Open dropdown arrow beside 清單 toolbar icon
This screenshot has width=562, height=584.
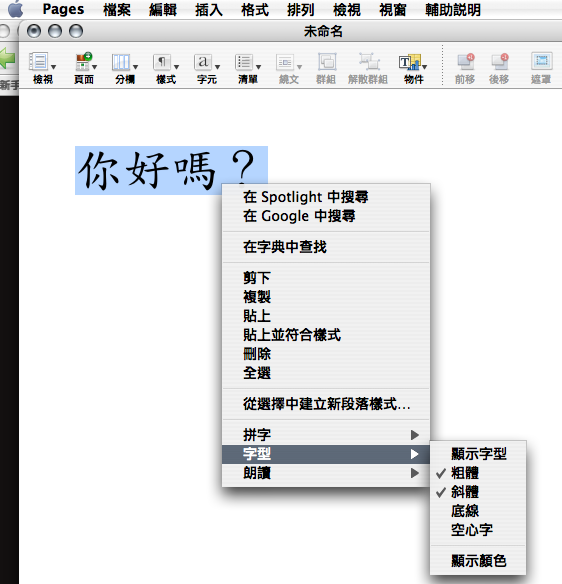(258, 67)
